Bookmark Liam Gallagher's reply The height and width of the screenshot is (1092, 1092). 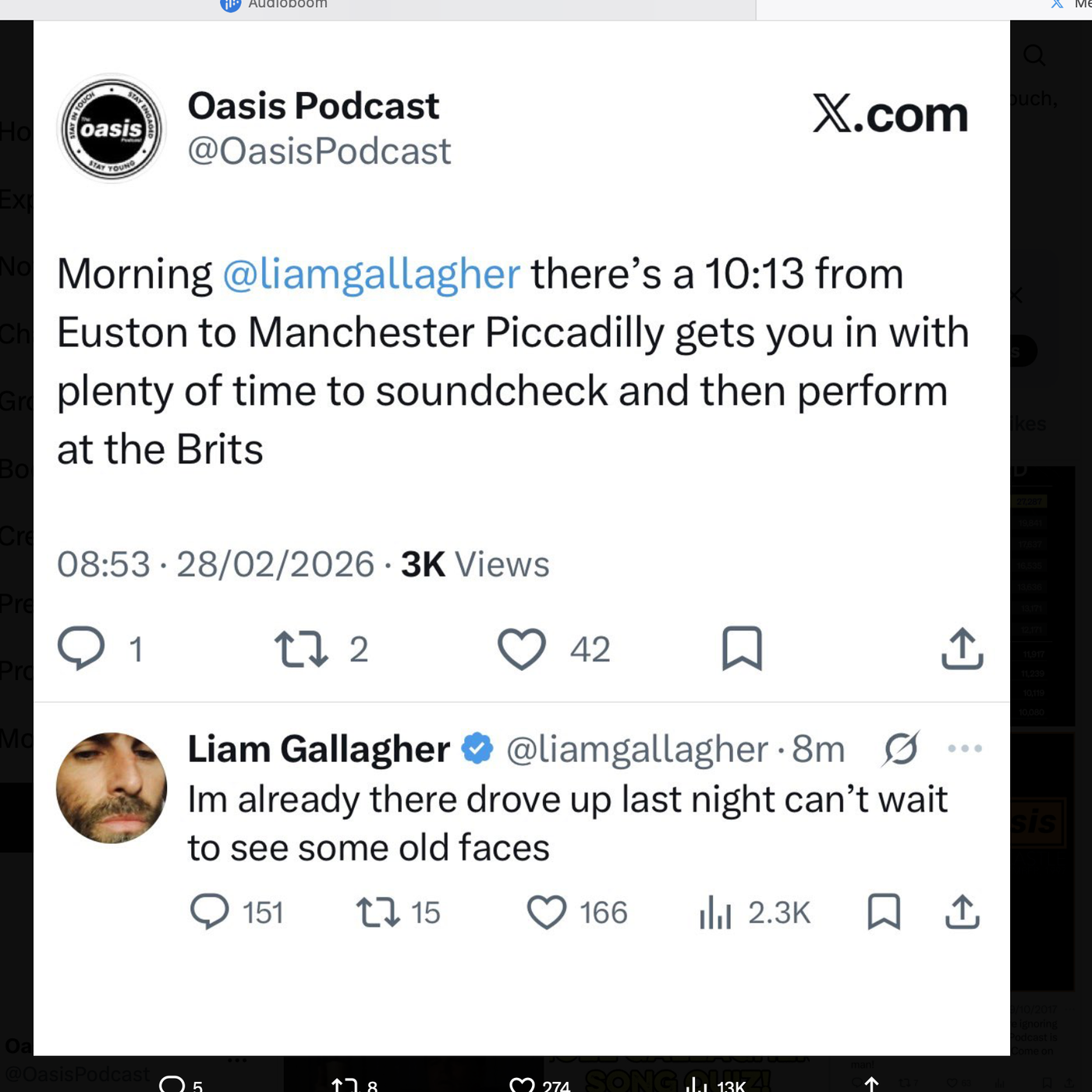click(884, 912)
